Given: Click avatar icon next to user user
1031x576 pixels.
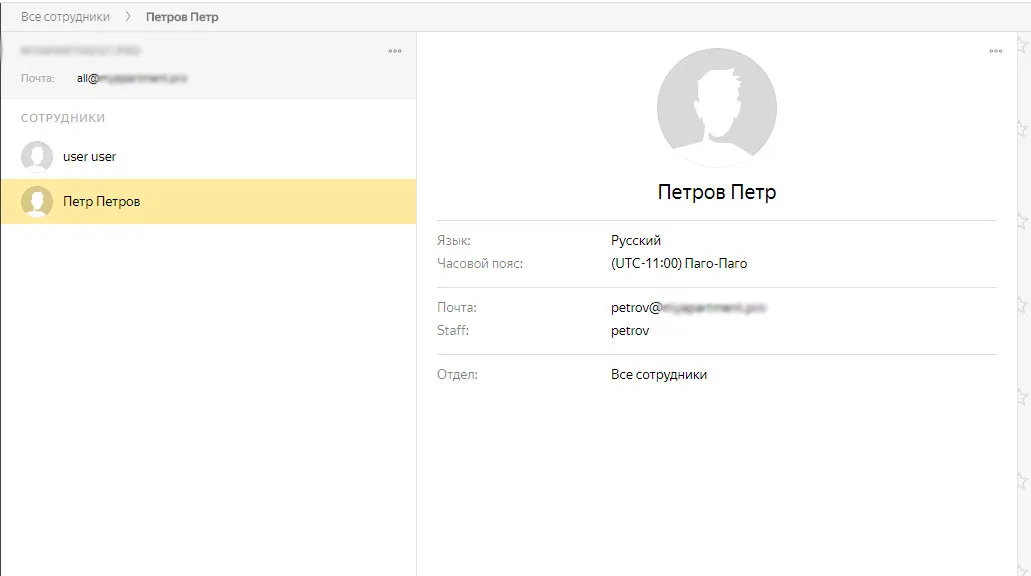Looking at the screenshot, I should click(37, 156).
